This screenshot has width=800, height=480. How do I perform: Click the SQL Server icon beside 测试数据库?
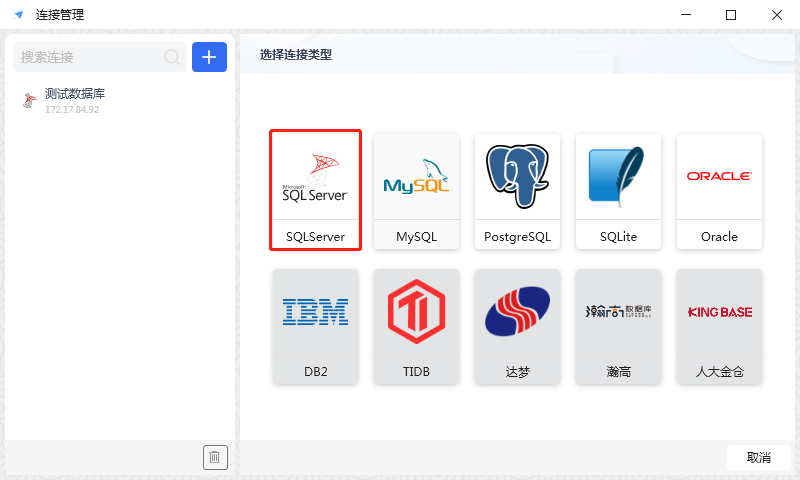(x=30, y=100)
